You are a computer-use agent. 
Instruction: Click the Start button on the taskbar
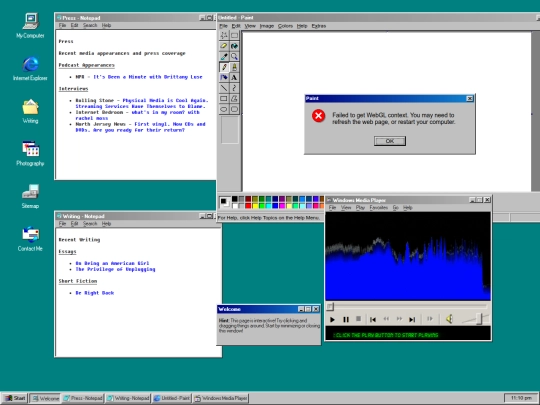(15, 398)
